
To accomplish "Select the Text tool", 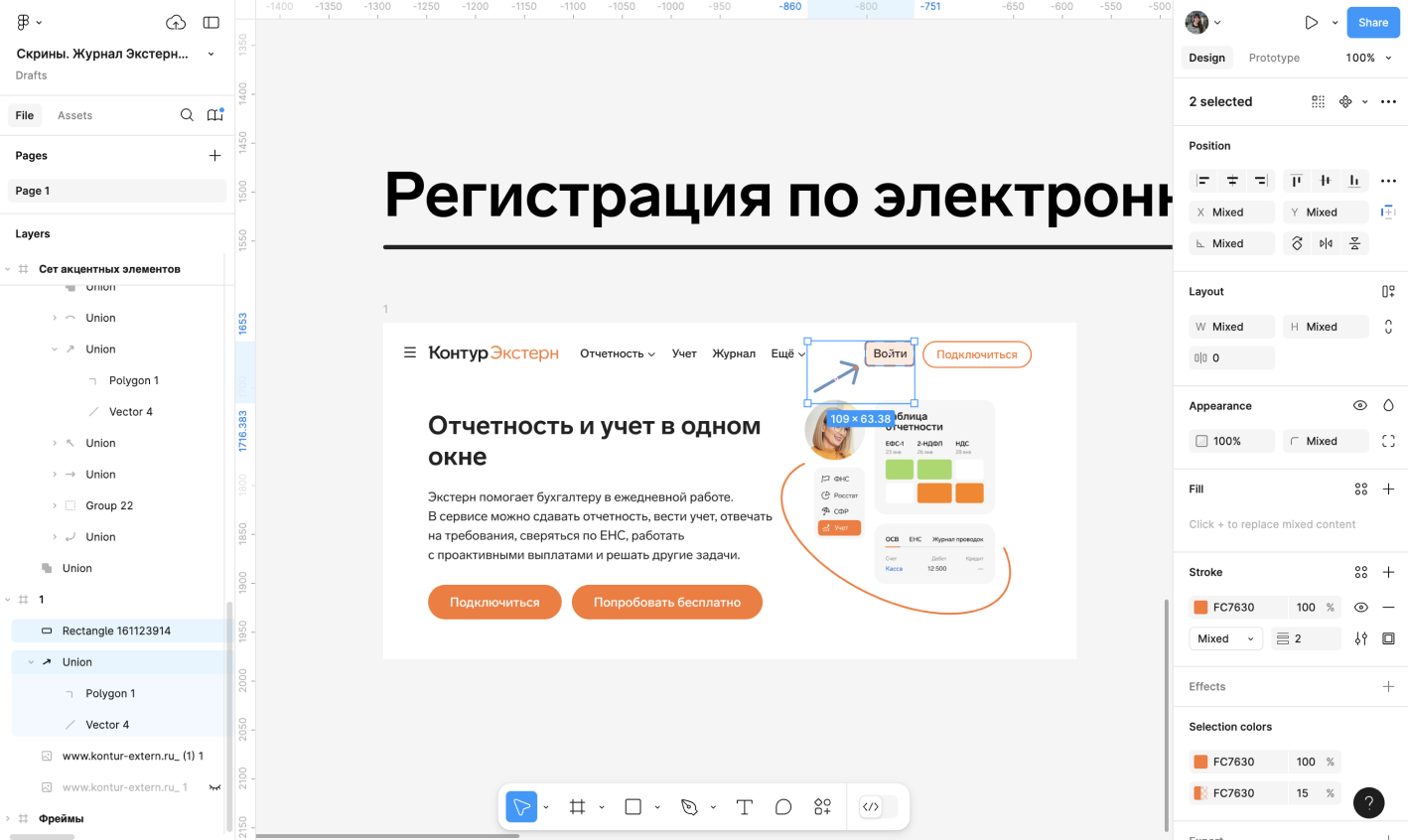I will (x=745, y=807).
